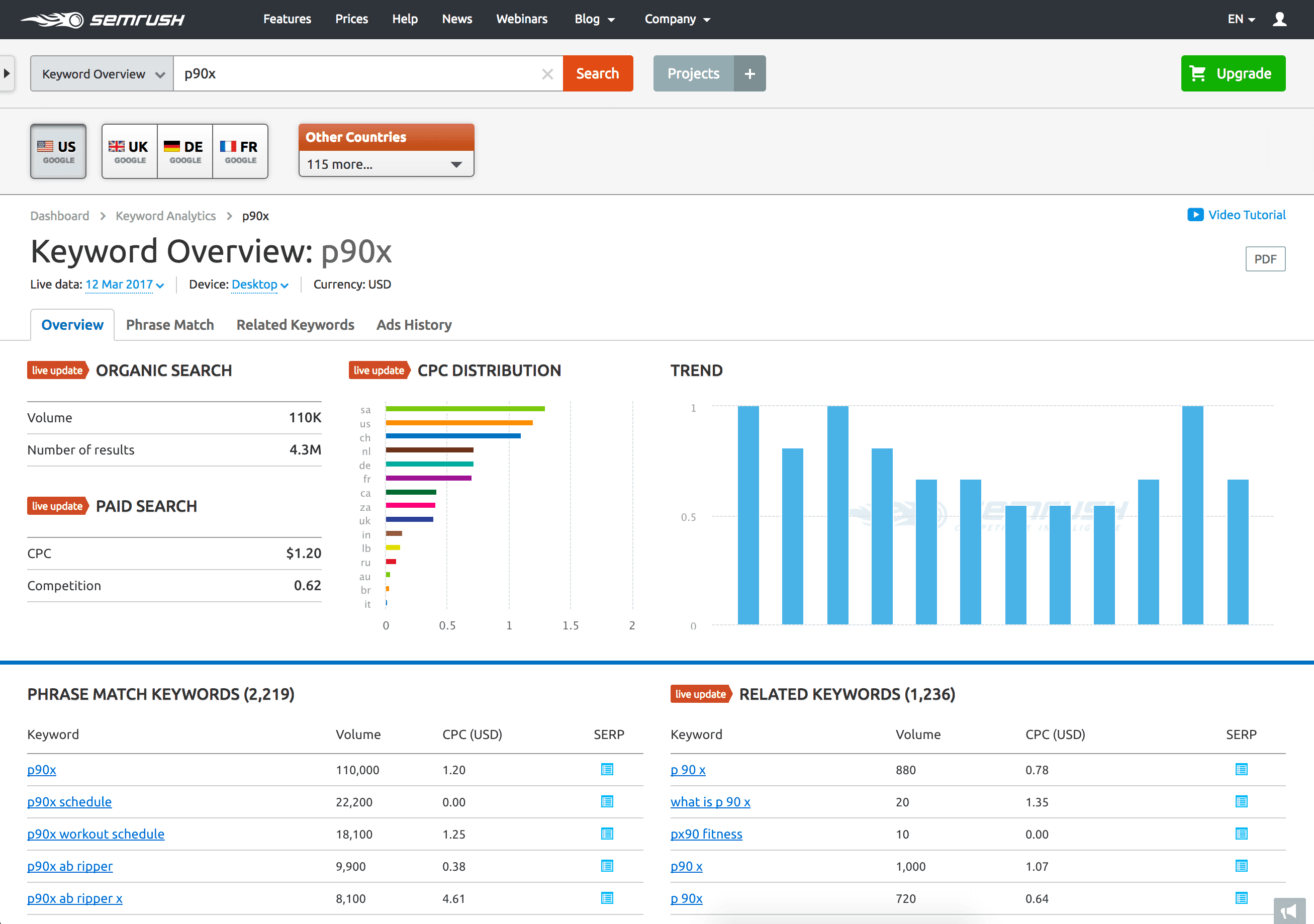This screenshot has height=924, width=1314.
Task: Open the p90x workout schedule keyword link
Action: [96, 834]
